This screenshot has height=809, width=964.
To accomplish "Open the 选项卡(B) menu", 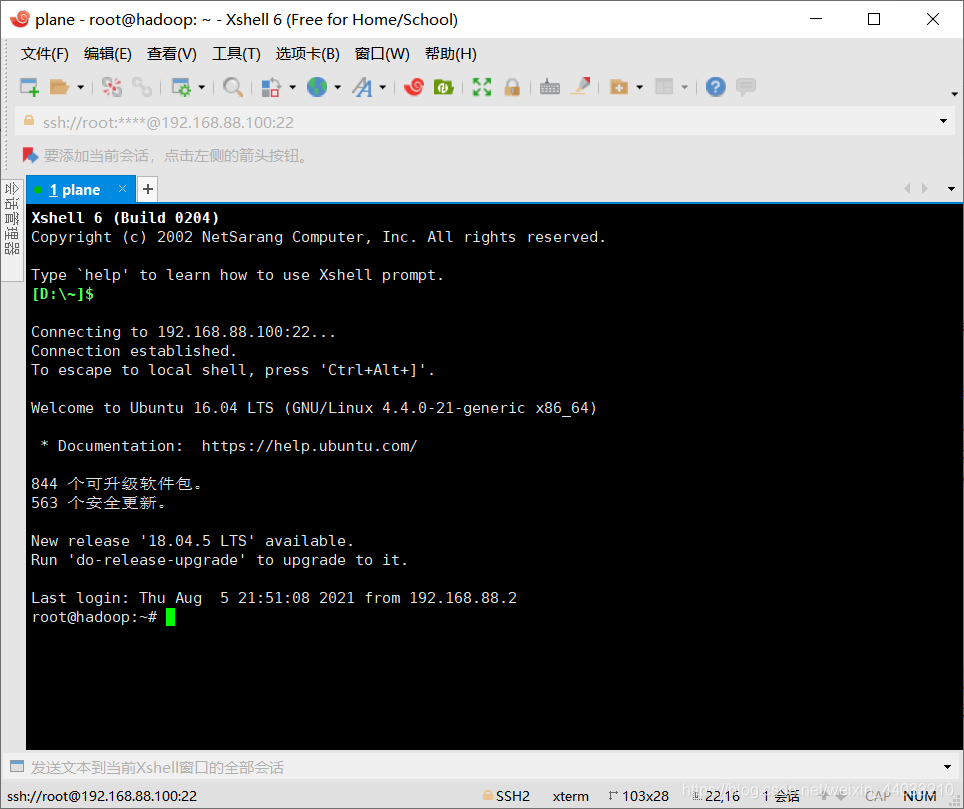I will coord(307,54).
